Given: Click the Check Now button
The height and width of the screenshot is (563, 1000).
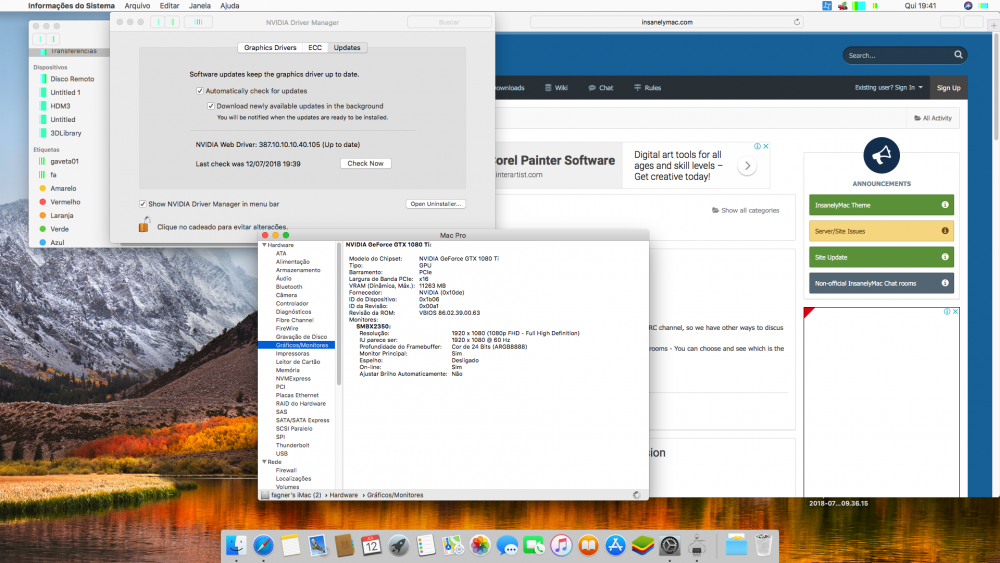Looking at the screenshot, I should (365, 164).
